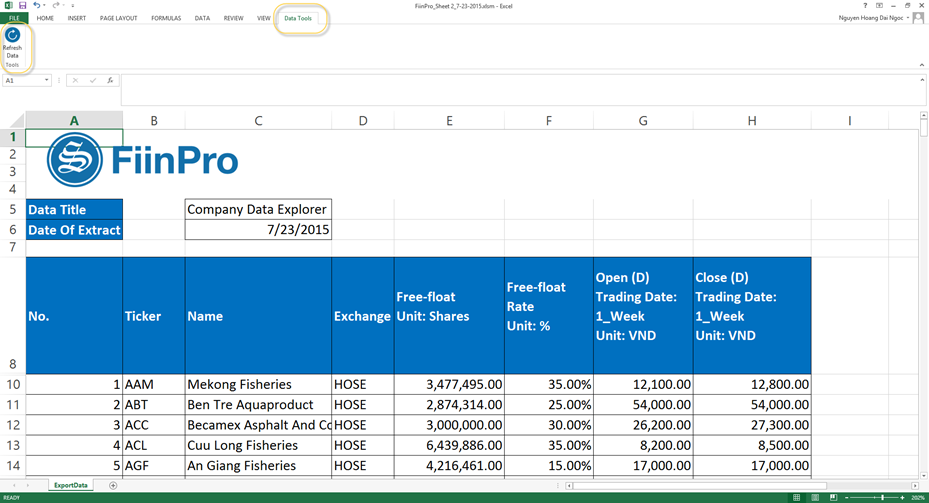
Task: Select the Company Data Explorer cell
Action: 258,210
